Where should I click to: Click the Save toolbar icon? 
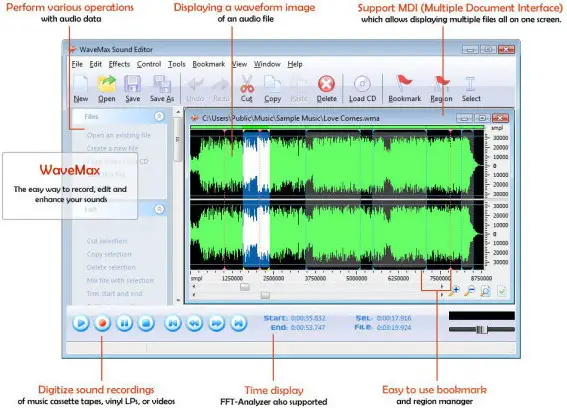pyautogui.click(x=132, y=84)
